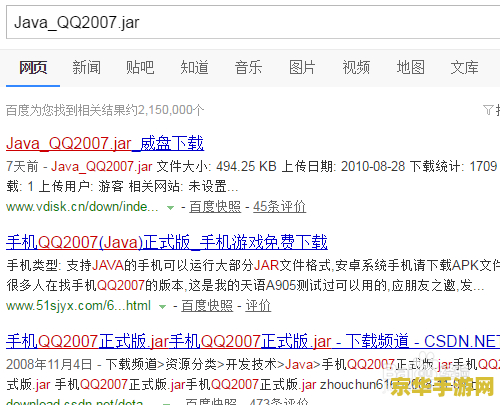
Task: Open the 贴吧 tab
Action: tap(140, 68)
